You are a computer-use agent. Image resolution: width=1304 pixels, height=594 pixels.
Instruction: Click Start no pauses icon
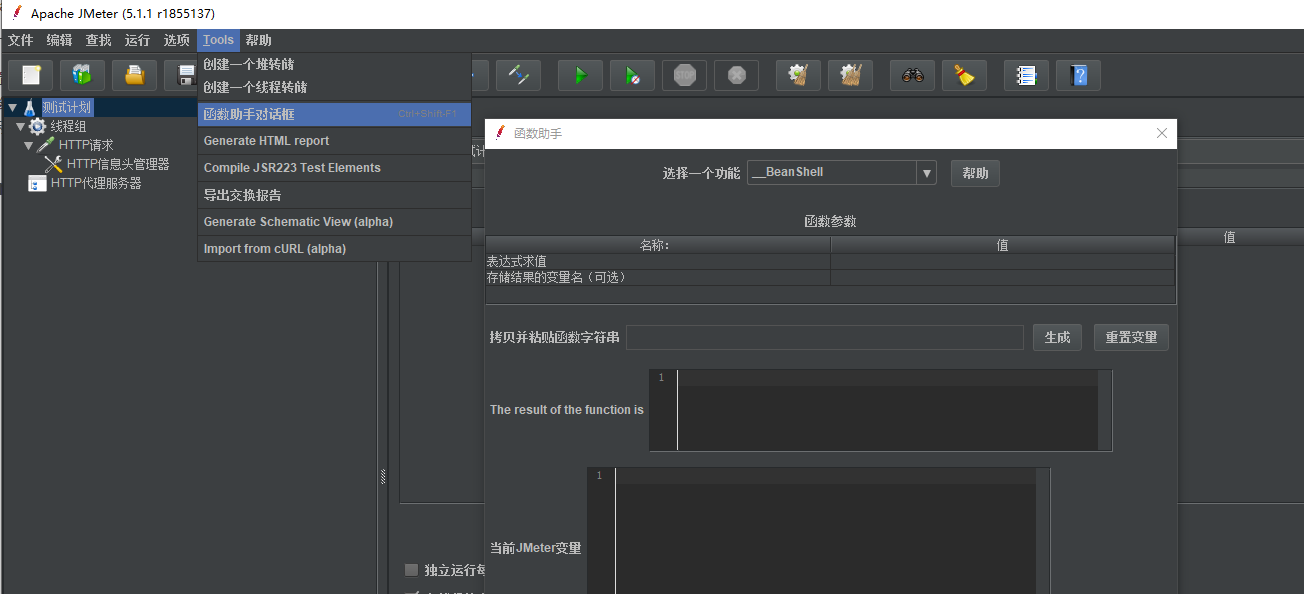pyautogui.click(x=632, y=75)
